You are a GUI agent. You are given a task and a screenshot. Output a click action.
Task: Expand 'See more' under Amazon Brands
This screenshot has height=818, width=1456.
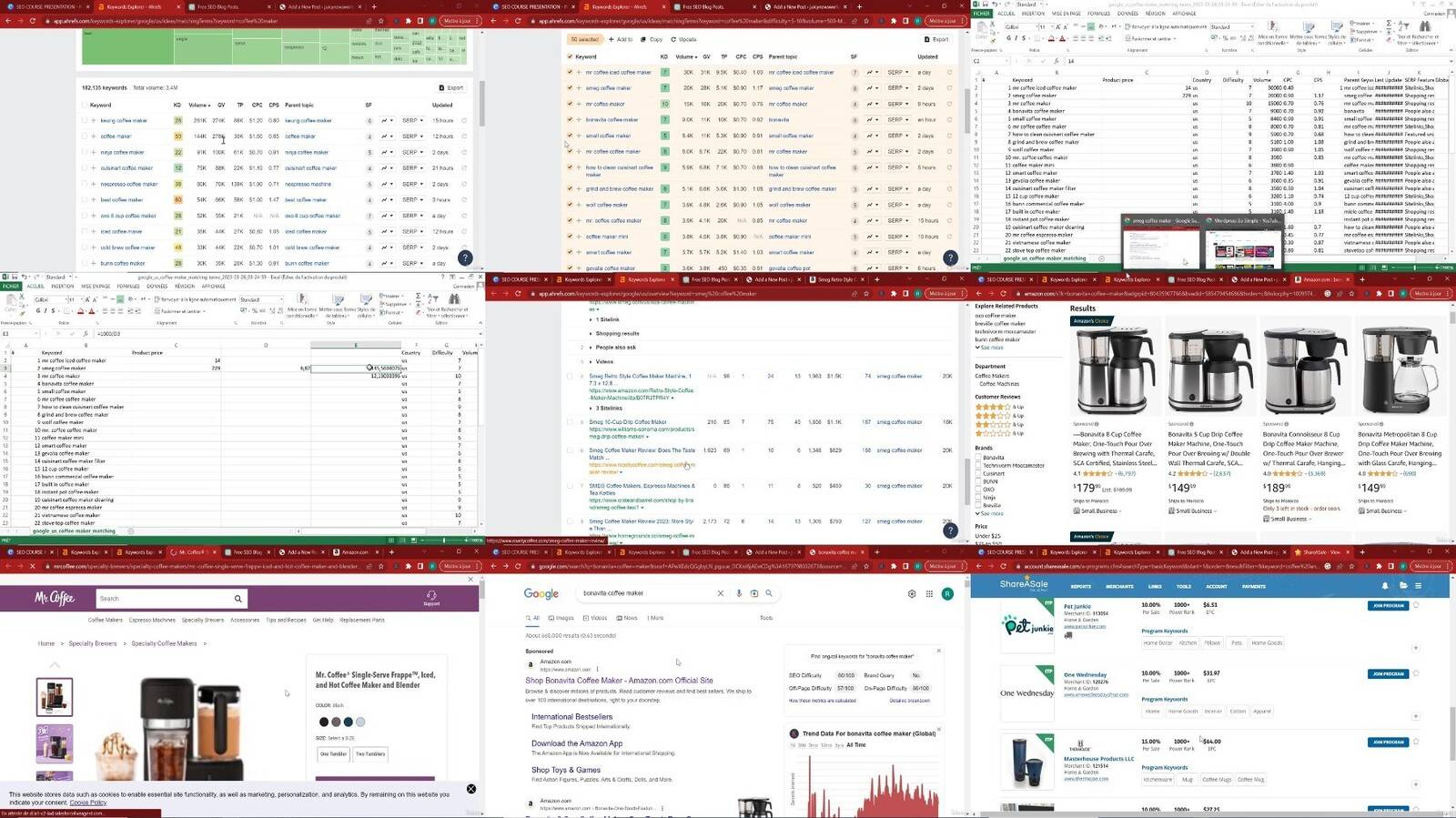[x=989, y=513]
